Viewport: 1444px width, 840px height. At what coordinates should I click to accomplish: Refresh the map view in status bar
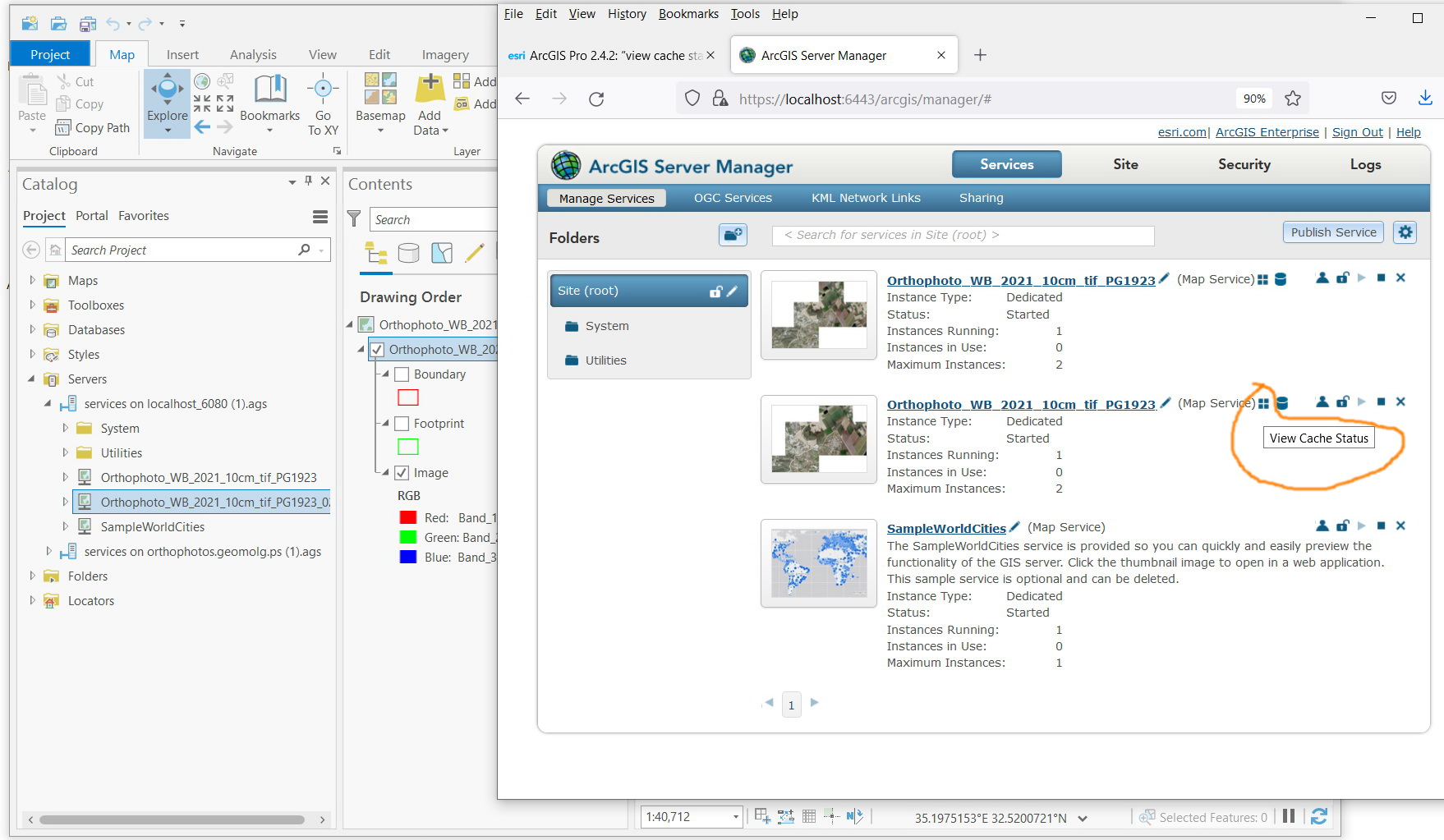point(1319,816)
